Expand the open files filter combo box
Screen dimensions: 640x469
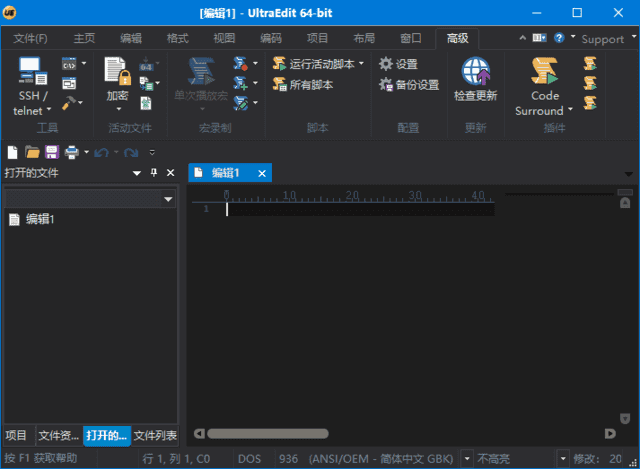pyautogui.click(x=168, y=199)
